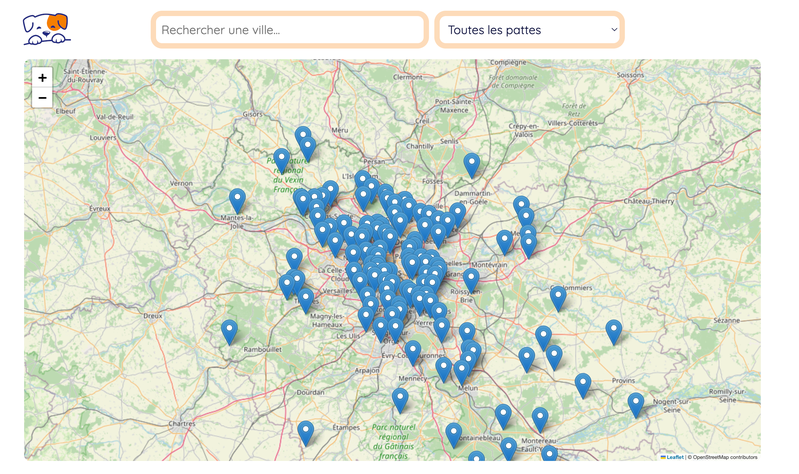Expand filter using the dropdown chevron
799x474 pixels.
click(x=614, y=30)
